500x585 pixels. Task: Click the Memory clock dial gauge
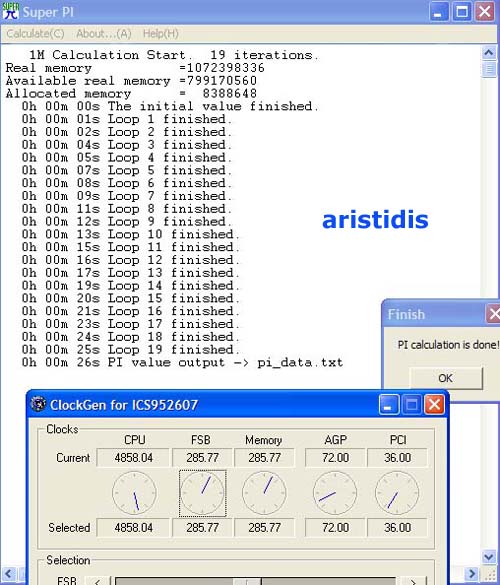264,493
